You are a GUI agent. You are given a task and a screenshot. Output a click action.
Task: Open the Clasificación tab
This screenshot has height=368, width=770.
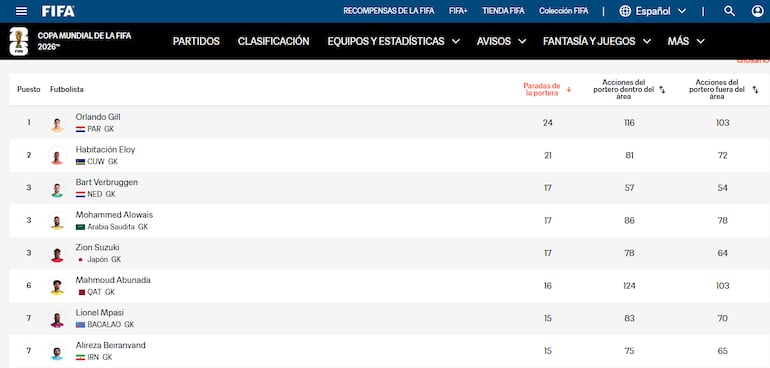tap(274, 41)
